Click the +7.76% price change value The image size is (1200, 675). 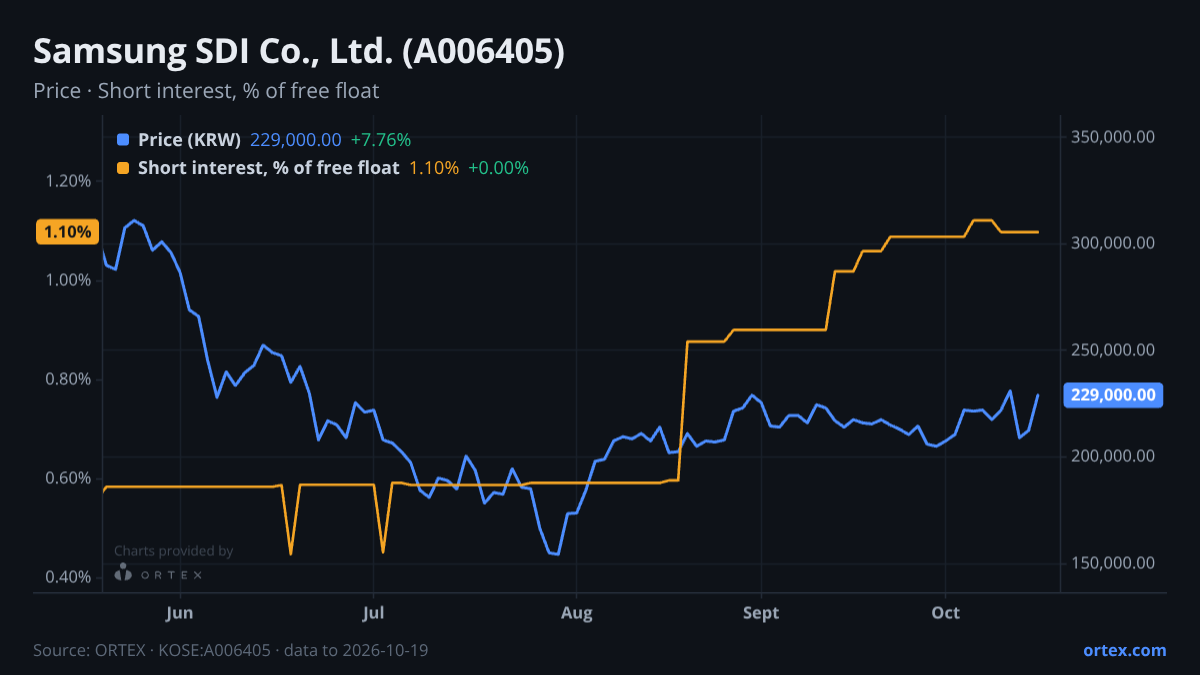pos(380,140)
